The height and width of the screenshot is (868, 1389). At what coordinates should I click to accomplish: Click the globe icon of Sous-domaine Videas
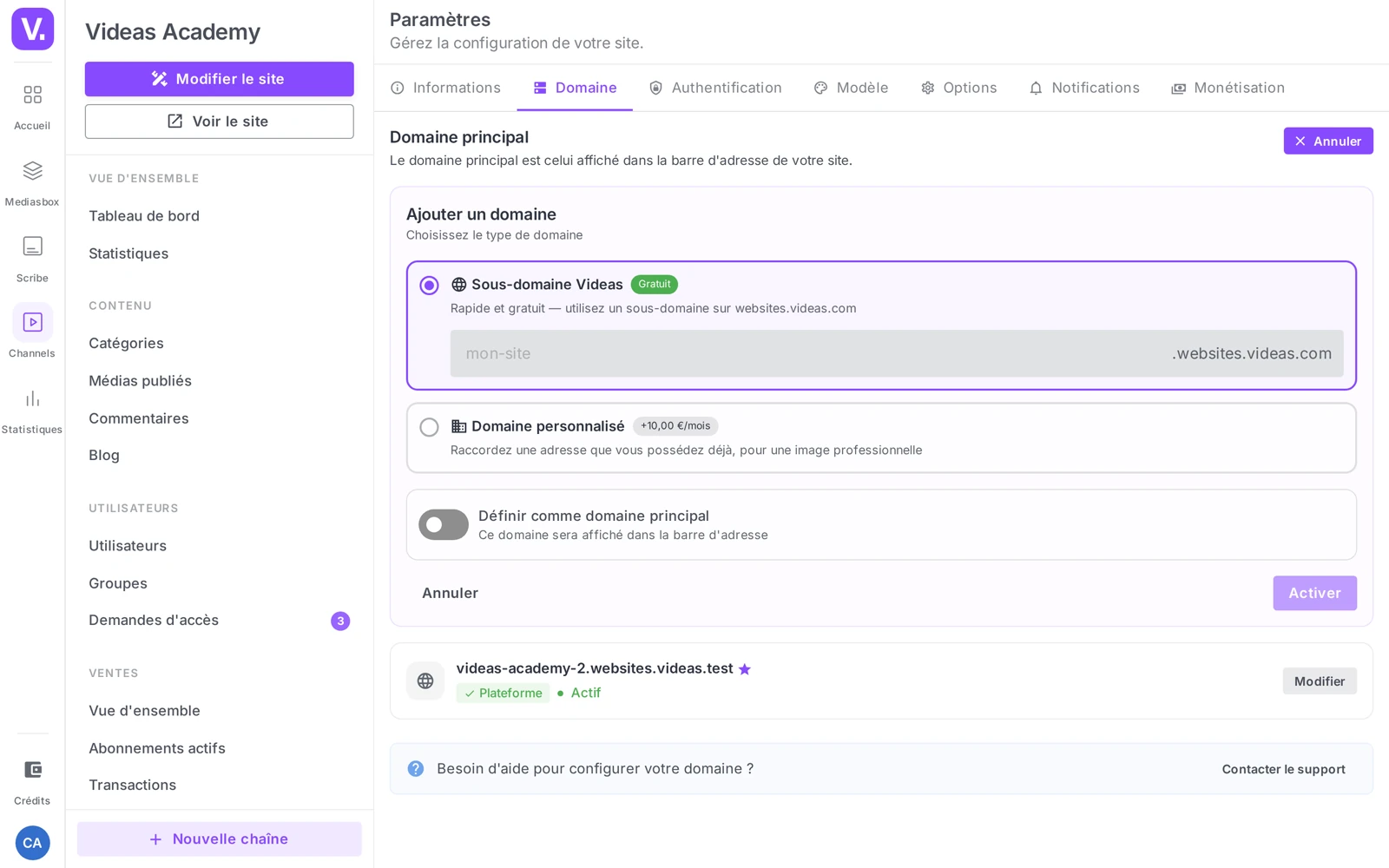[459, 285]
